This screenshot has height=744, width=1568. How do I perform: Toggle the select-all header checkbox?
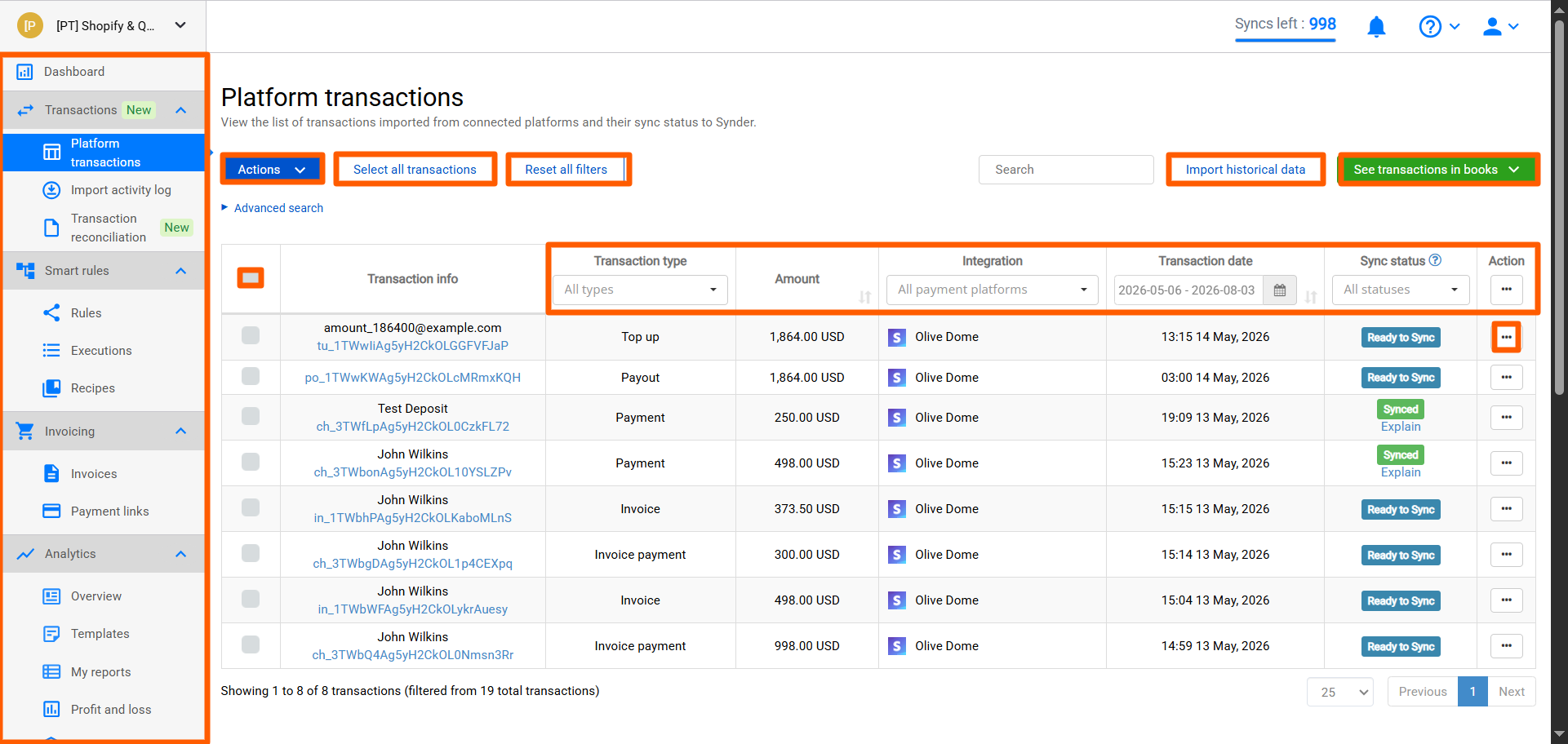[251, 278]
